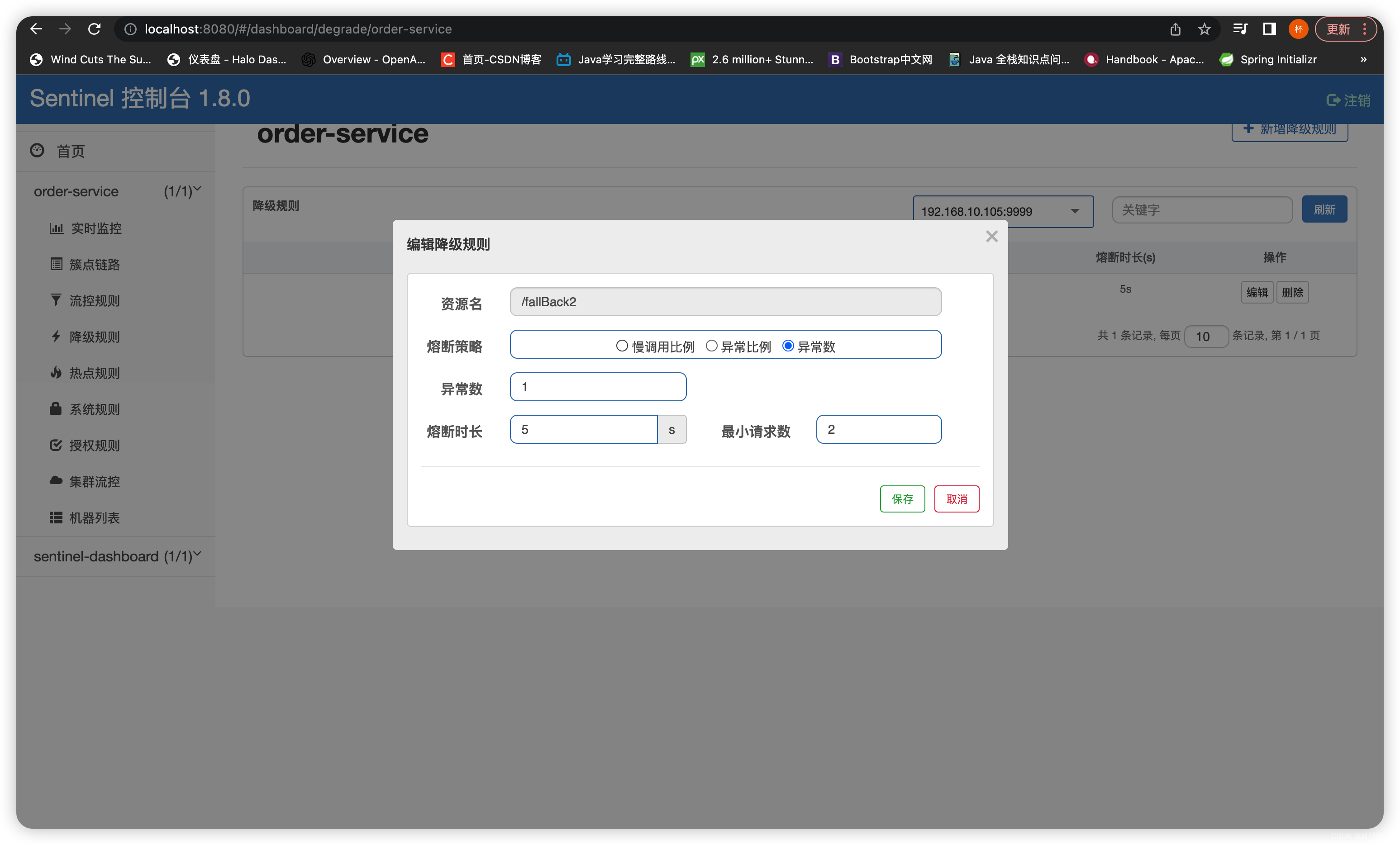
Task: Click the bookmark star icon
Action: tap(1204, 29)
